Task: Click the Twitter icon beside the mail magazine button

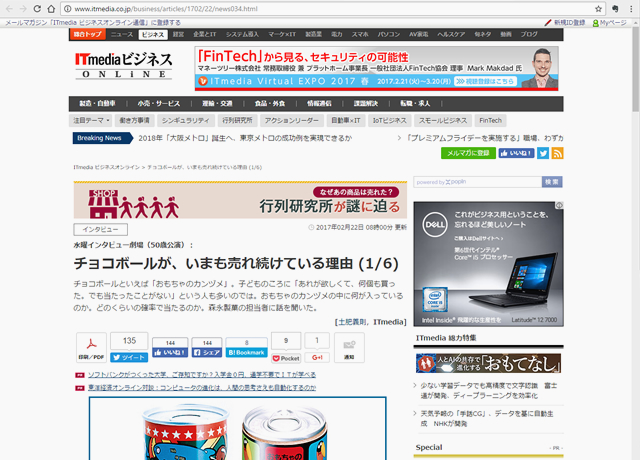Action: [543, 153]
